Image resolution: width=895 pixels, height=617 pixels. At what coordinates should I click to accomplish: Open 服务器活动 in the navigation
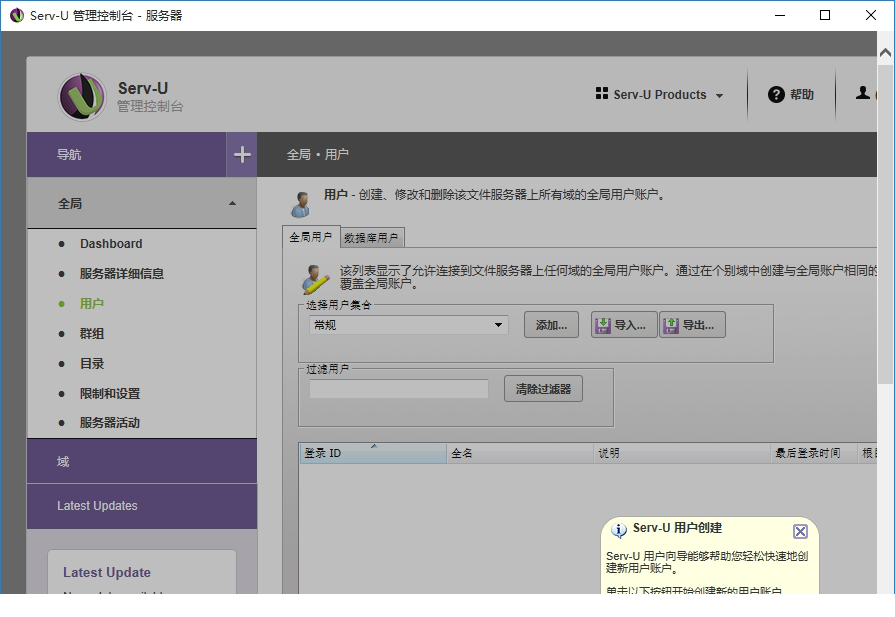tap(110, 423)
